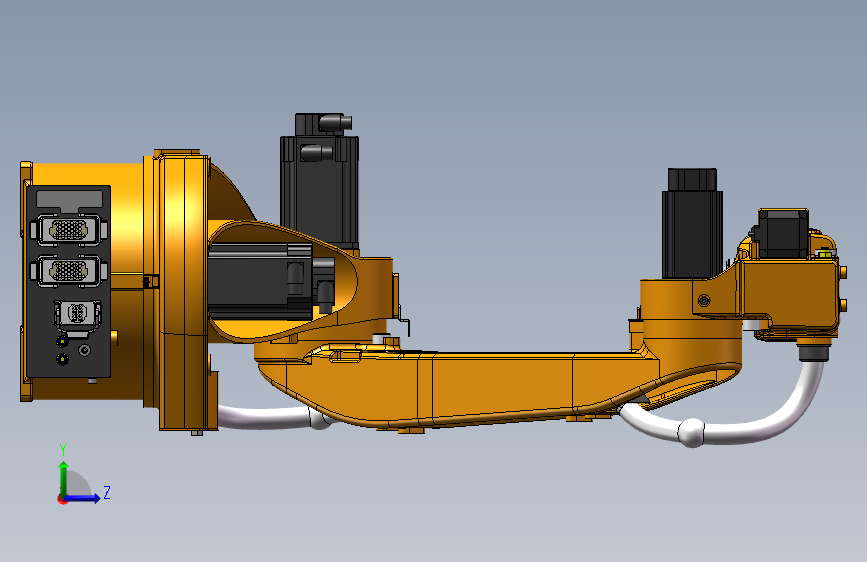Pick the top multi-pin connector on base panel
Screen dimensions: 867x562
pyautogui.click(x=69, y=230)
